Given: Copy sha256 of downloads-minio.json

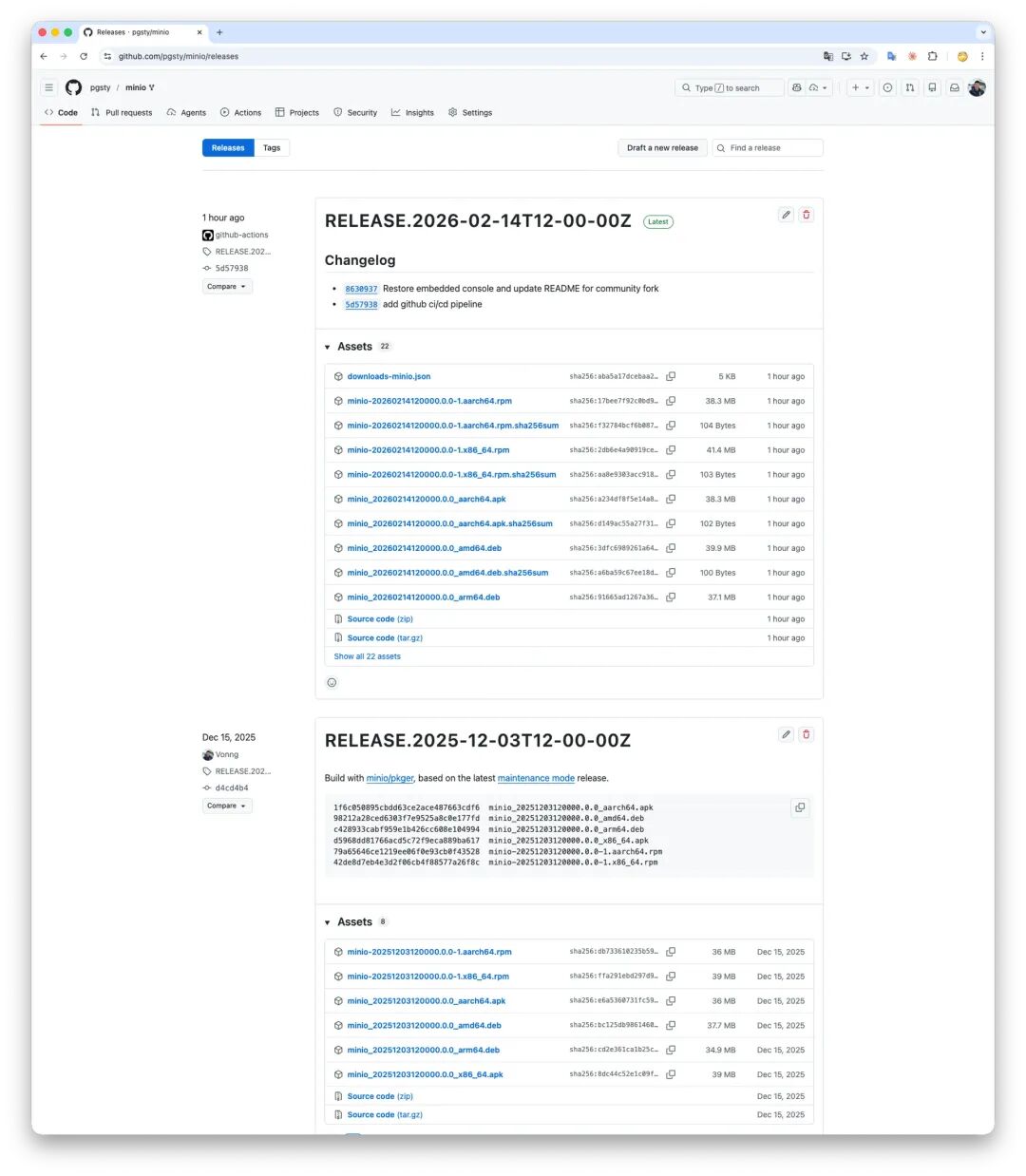Looking at the screenshot, I should [671, 376].
